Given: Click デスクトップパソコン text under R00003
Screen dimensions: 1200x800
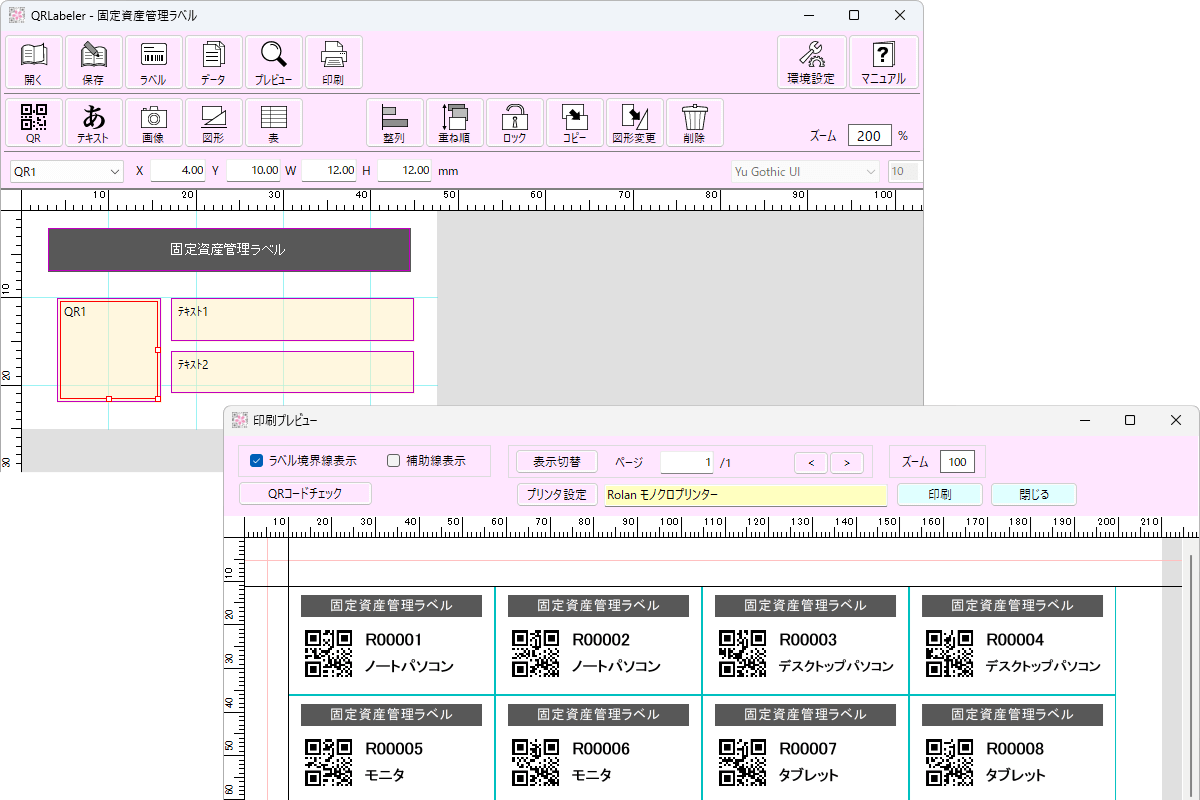Looking at the screenshot, I should (x=836, y=666).
